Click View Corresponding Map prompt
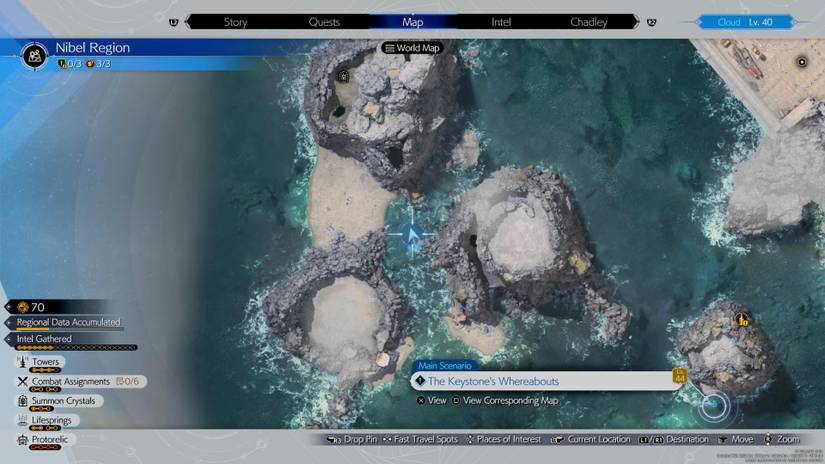 click(505, 400)
